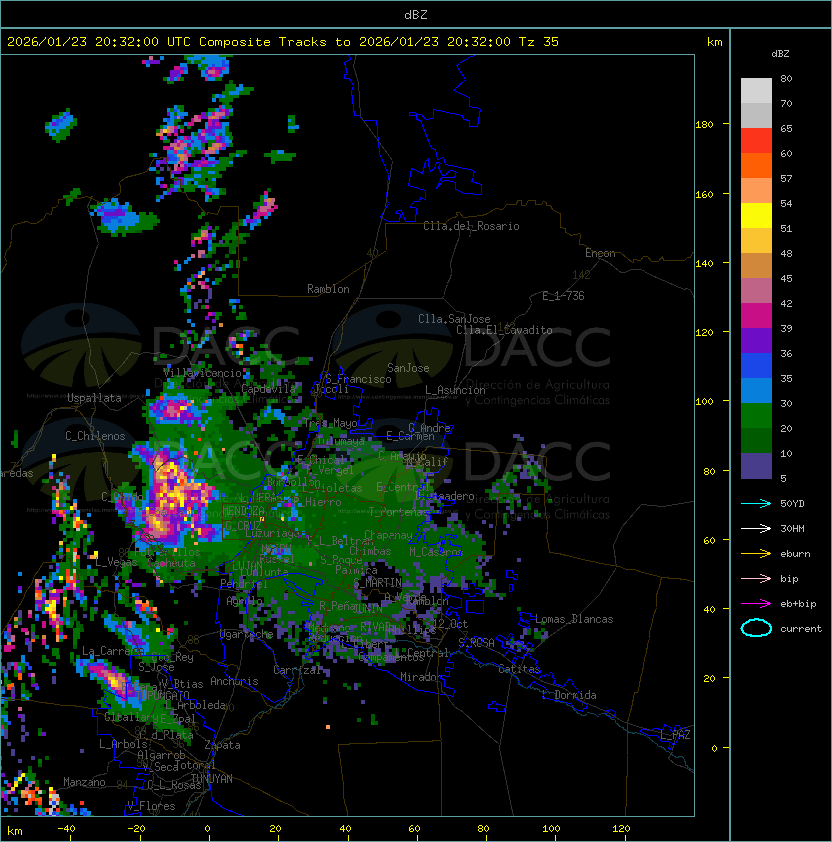
Task: Click the 'S_Francisco' place label
Action: pyautogui.click(x=358, y=379)
